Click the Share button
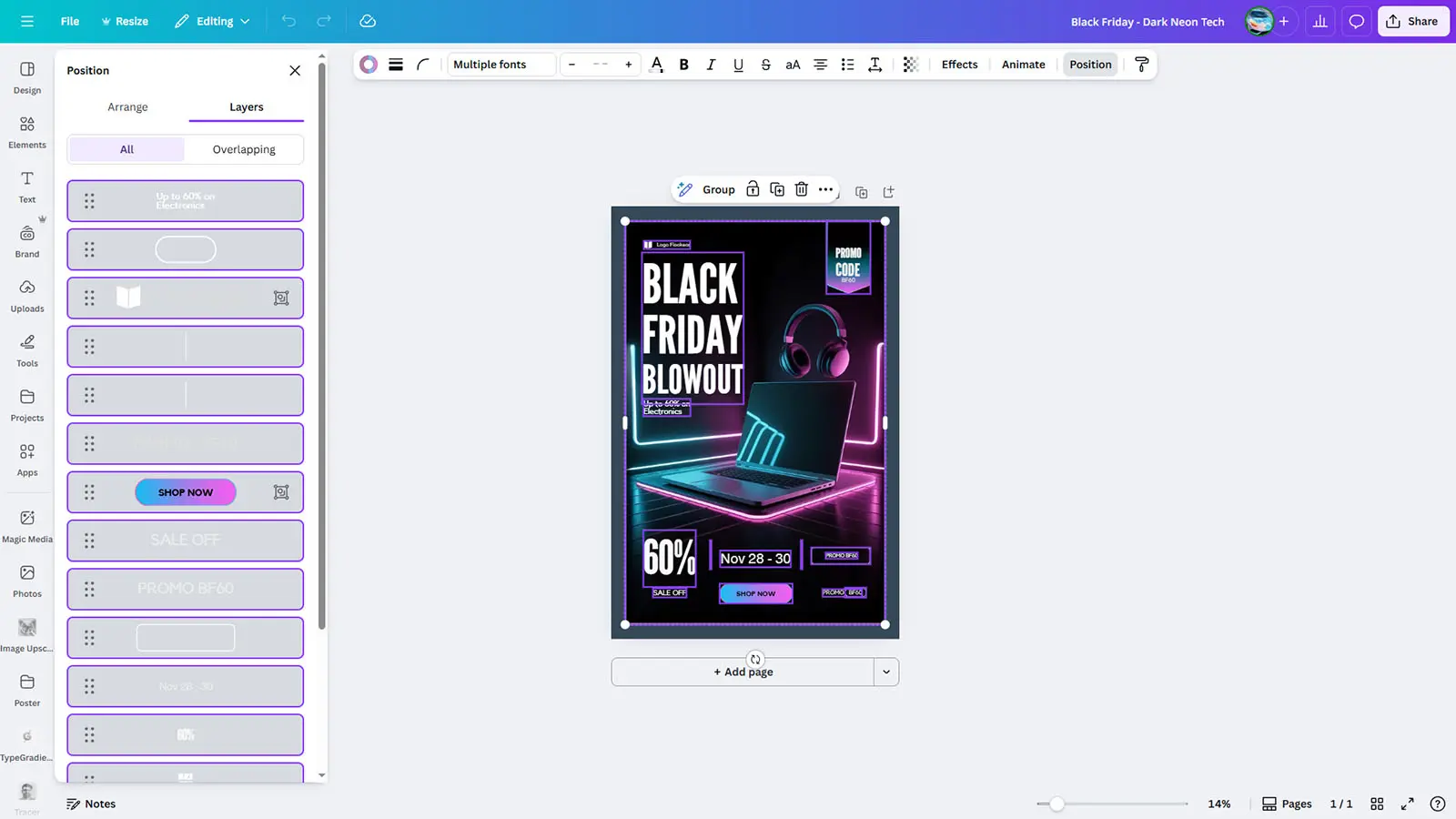 [1412, 21]
